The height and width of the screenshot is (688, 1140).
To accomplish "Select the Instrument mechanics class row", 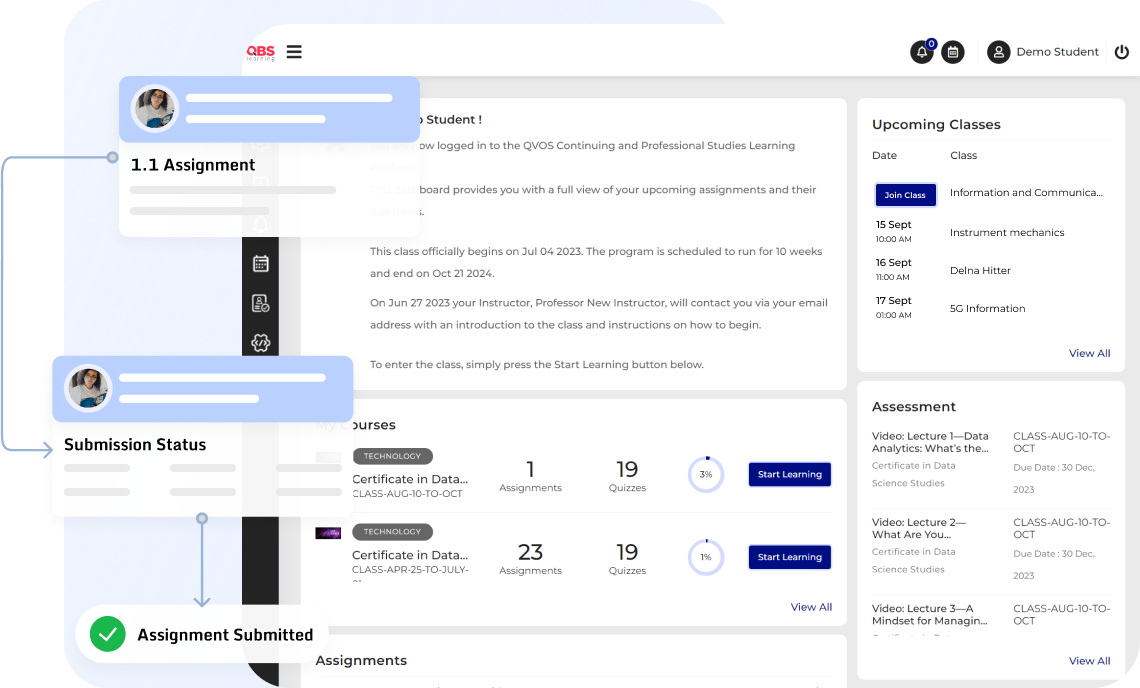I will pos(1006,232).
